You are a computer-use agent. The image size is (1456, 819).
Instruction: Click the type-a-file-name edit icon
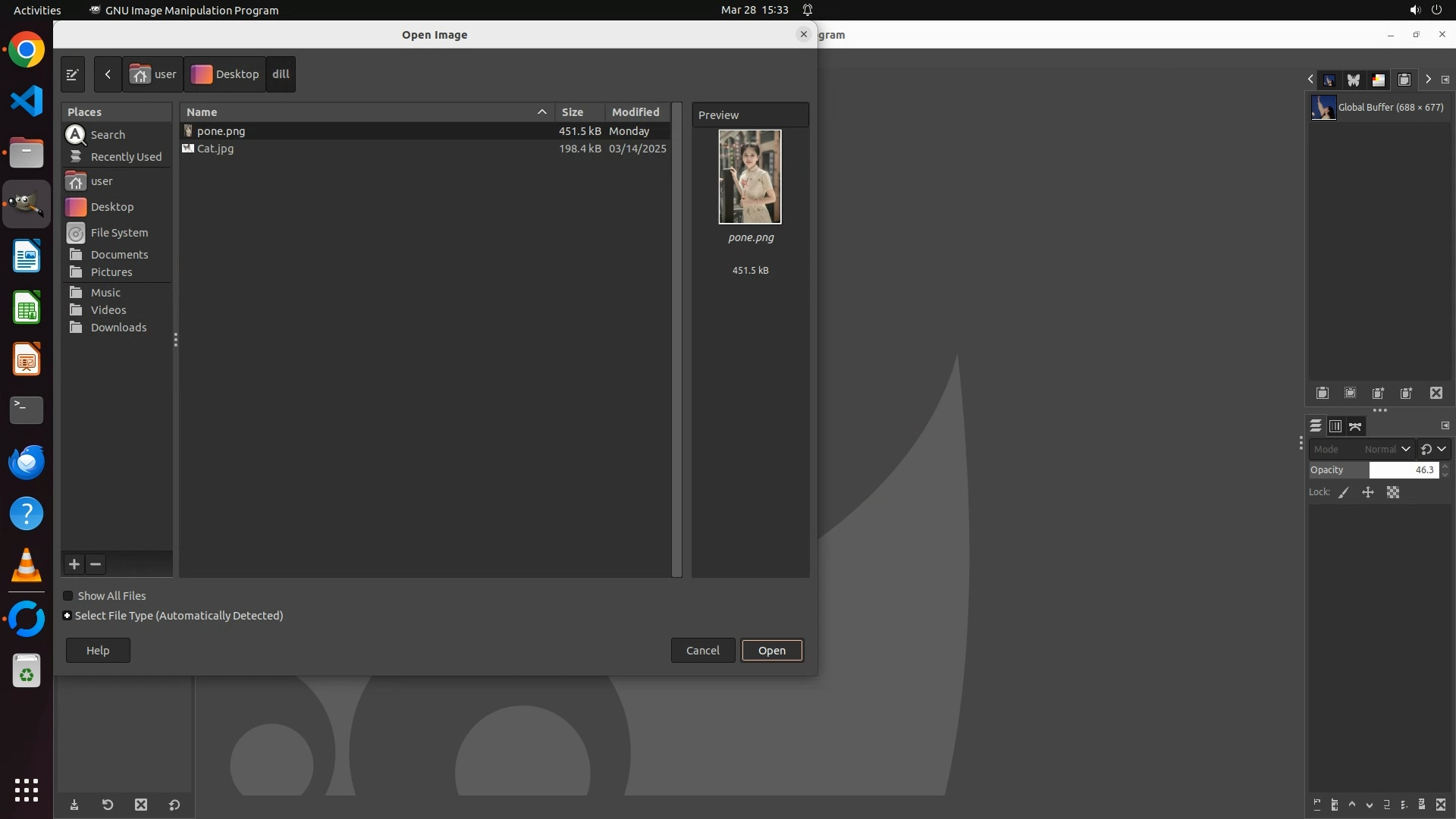point(72,74)
